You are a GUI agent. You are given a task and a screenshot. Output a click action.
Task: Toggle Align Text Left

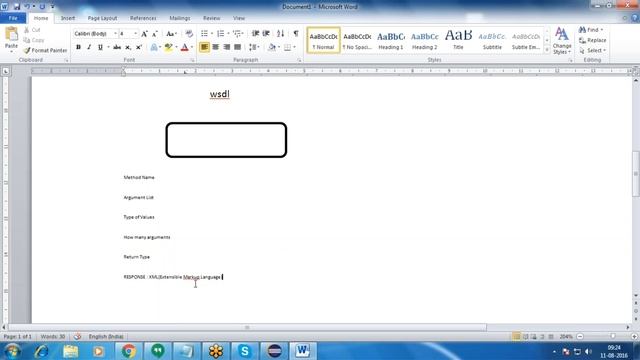(204, 47)
